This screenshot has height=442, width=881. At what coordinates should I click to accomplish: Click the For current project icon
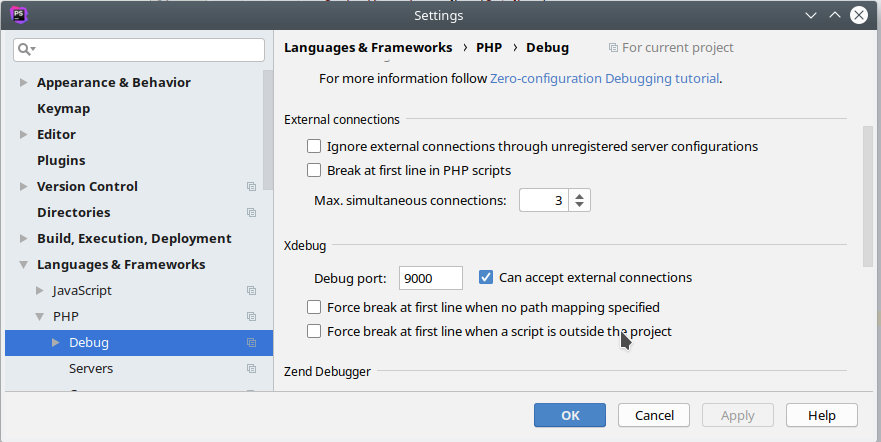[613, 48]
